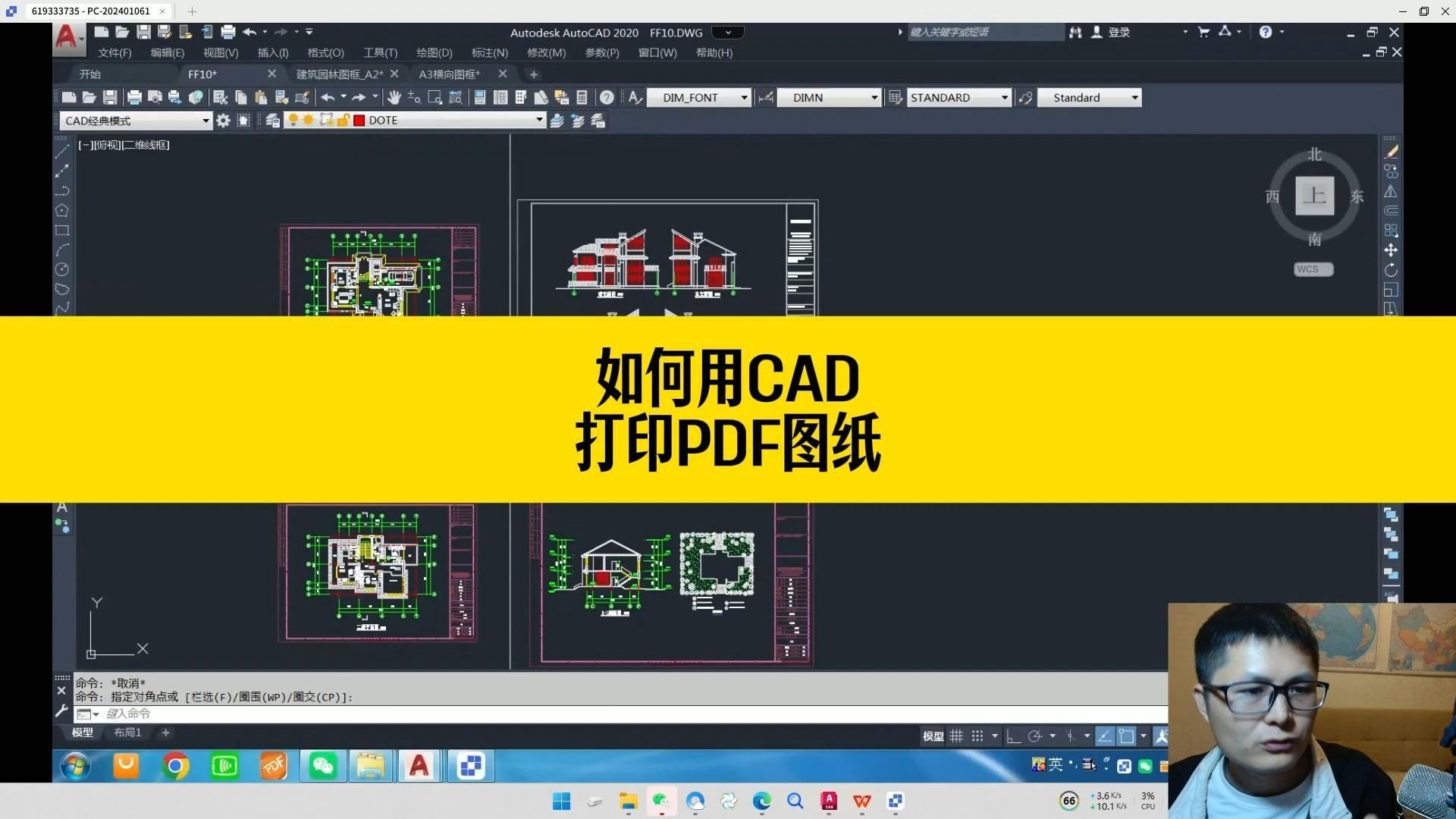
Task: Switch to the 布局1 layout tab
Action: tap(127, 732)
